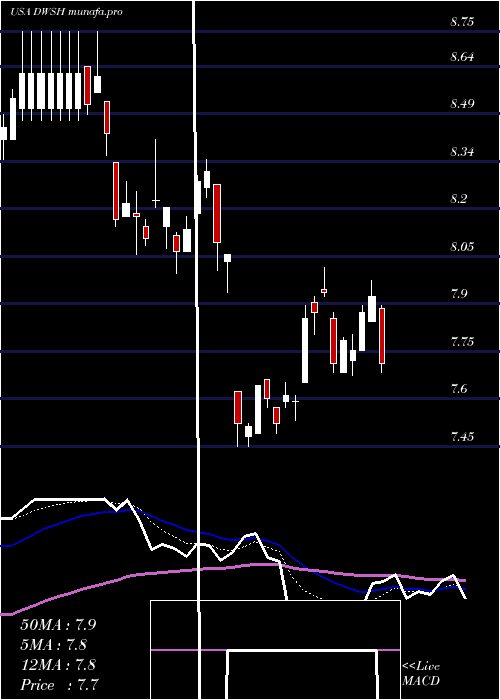Click the 'USA DWSH munafa.pro' chart title
Screen dimensions: 500x700
(66, 12)
